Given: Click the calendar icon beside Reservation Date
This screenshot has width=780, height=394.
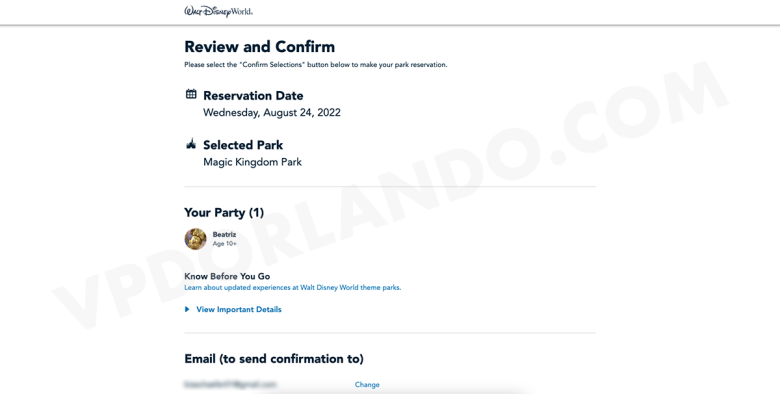Looking at the screenshot, I should (191, 94).
